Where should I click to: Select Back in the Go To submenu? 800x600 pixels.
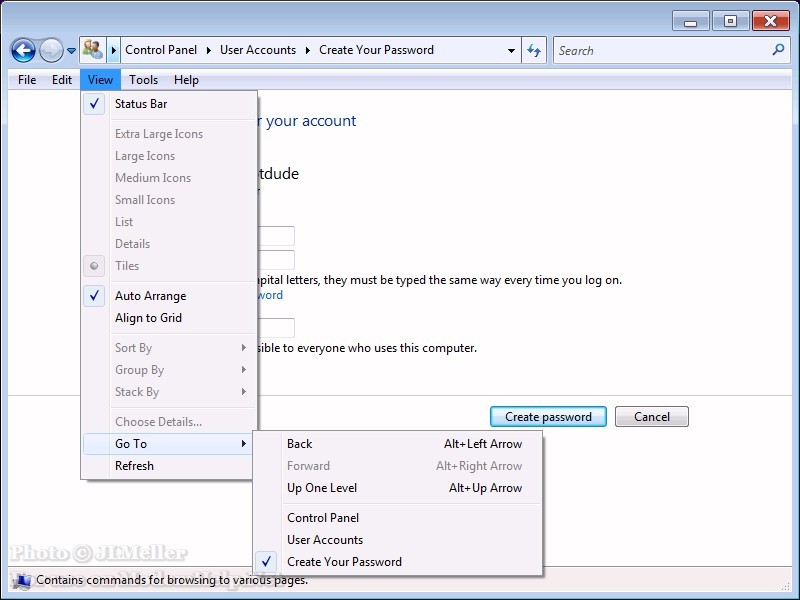point(300,444)
